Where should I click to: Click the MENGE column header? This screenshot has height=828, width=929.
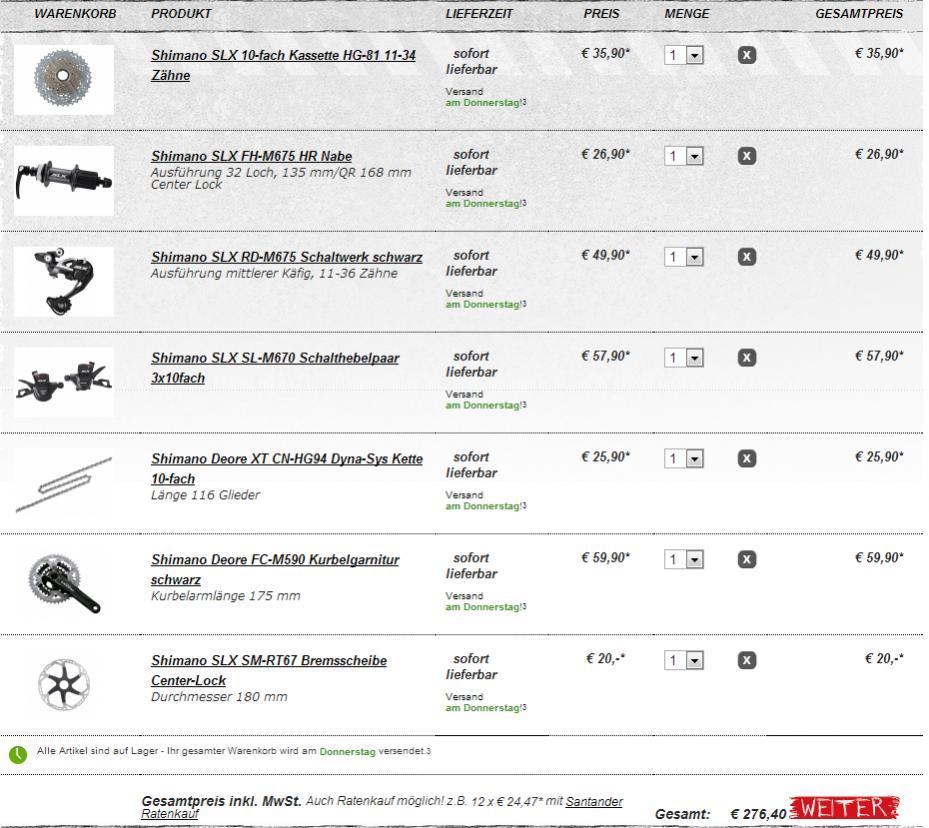pyautogui.click(x=687, y=14)
